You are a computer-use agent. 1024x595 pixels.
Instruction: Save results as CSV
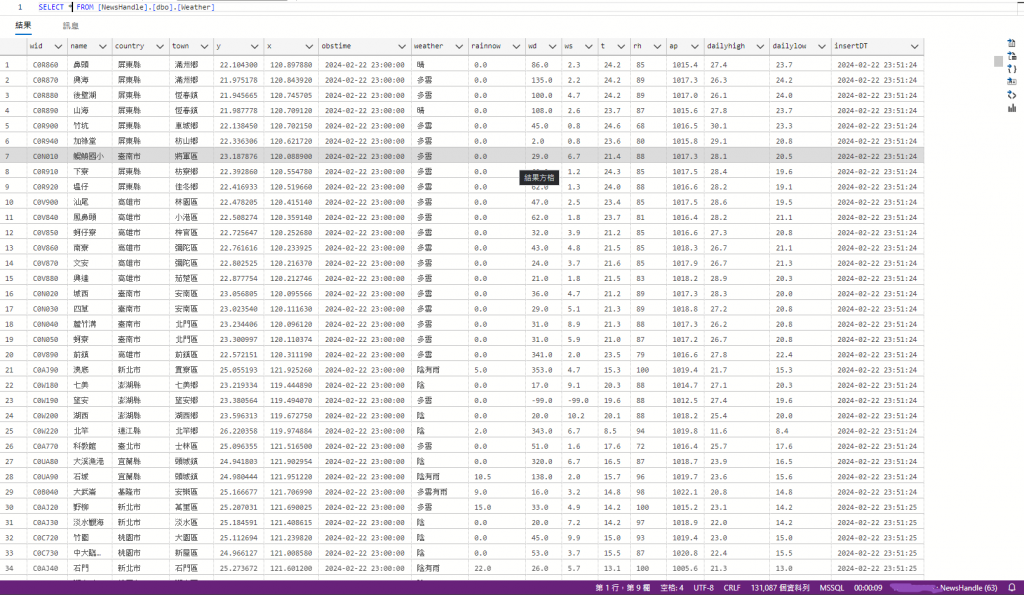pos(1012,43)
